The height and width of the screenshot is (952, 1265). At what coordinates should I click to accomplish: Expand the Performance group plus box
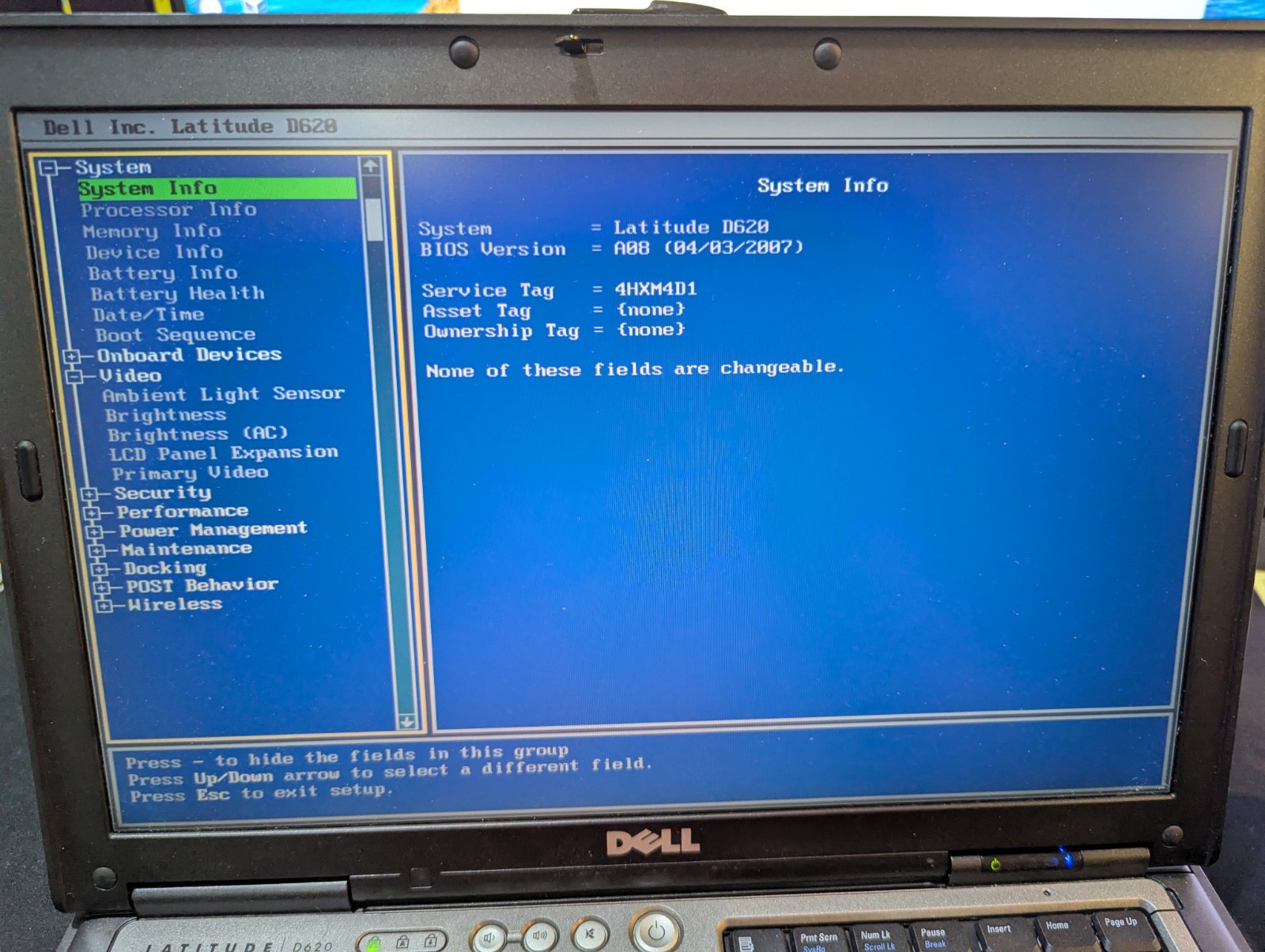(x=93, y=513)
